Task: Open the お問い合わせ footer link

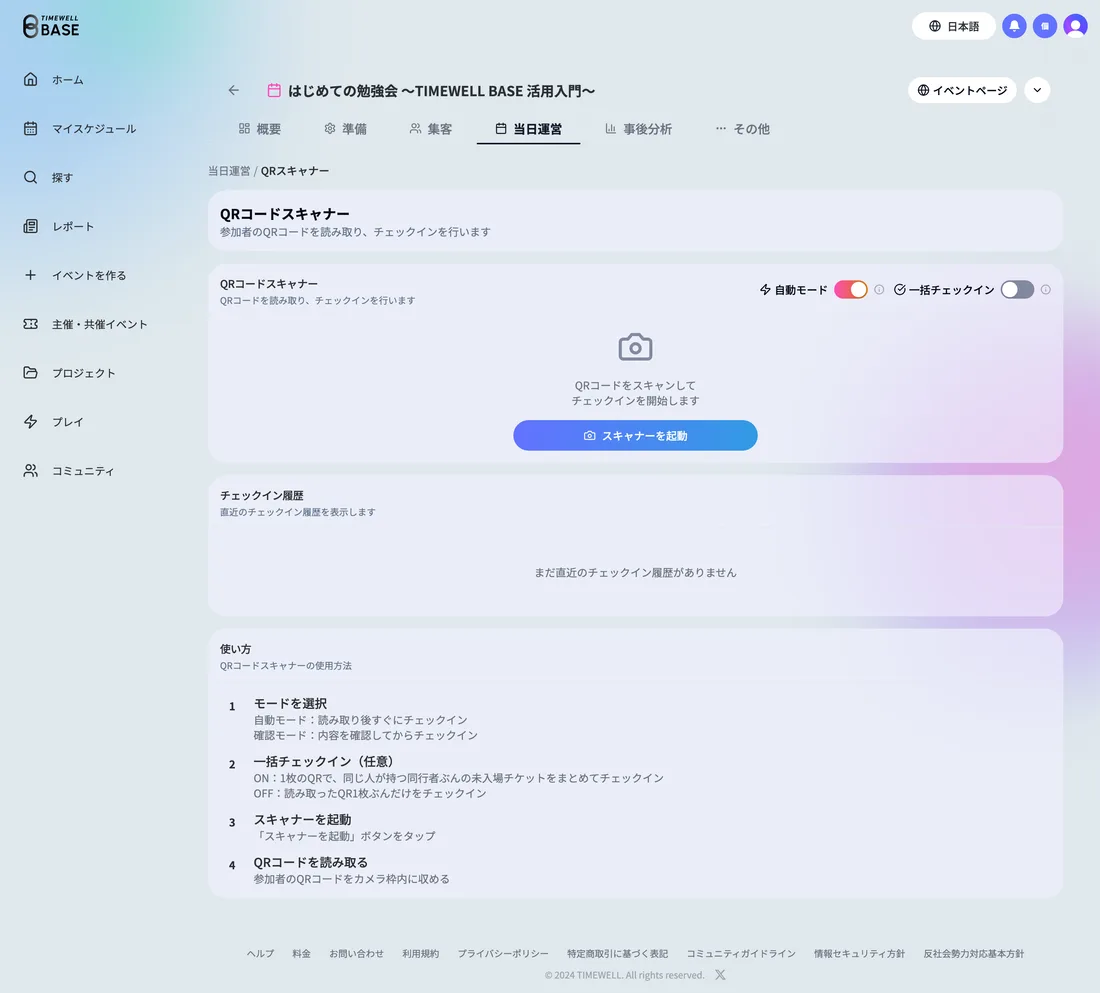Action: 356,953
